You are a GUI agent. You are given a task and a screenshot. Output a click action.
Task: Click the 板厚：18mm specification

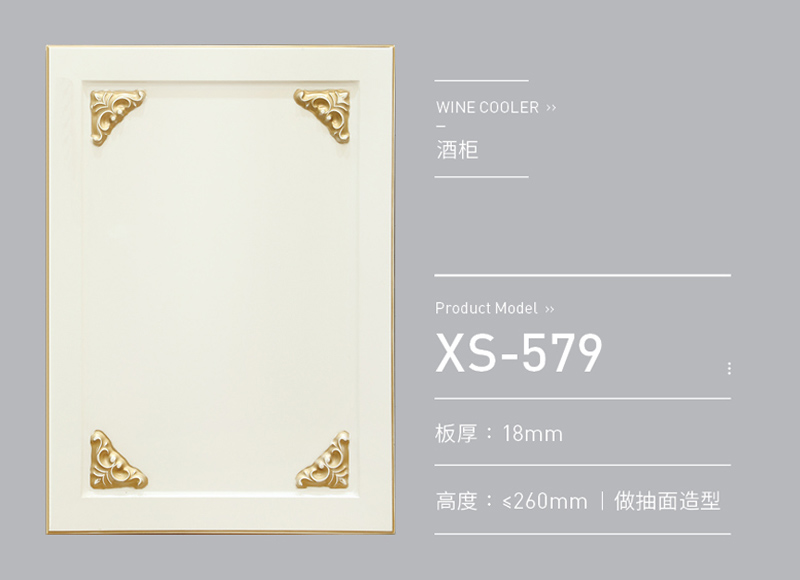[499, 434]
